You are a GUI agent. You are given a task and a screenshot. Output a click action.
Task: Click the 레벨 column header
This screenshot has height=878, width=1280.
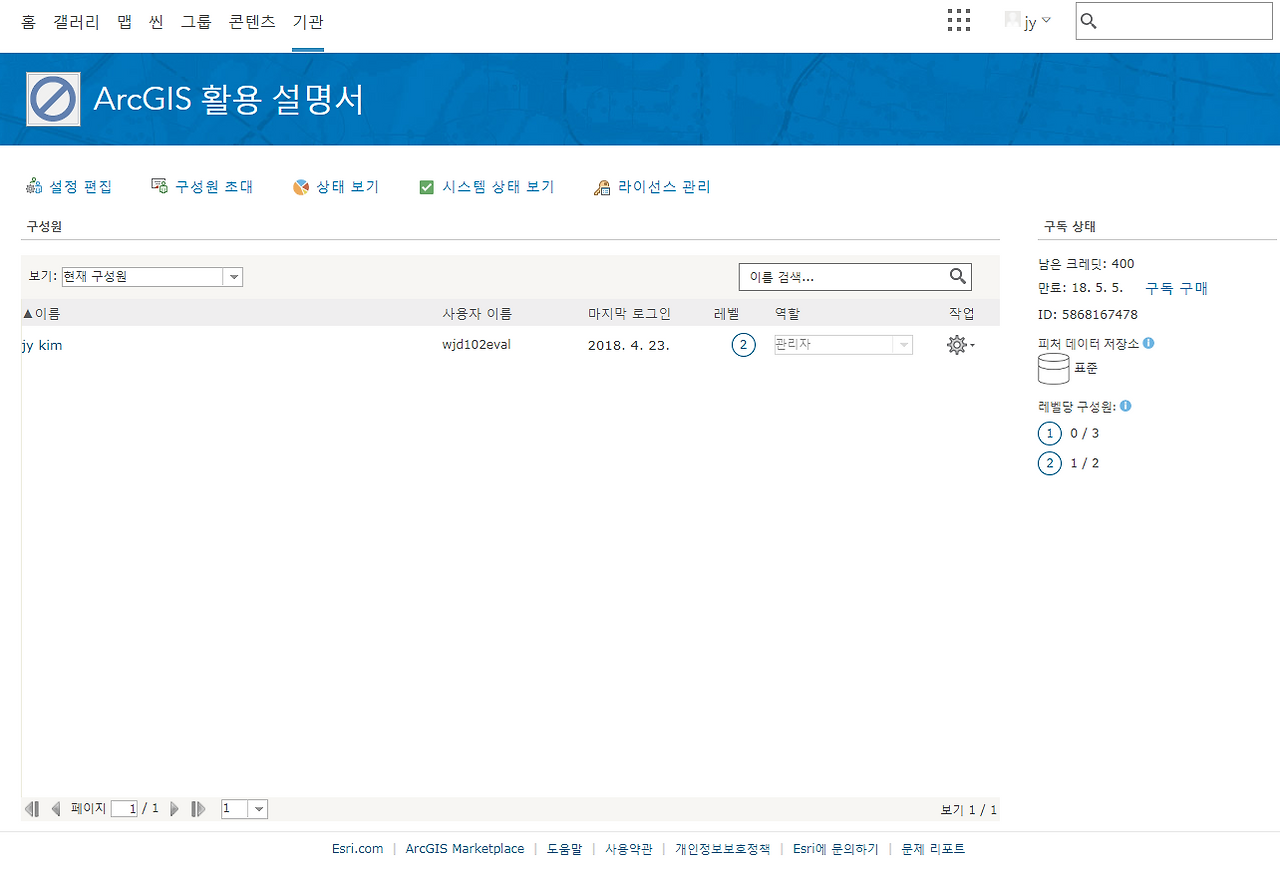(727, 314)
